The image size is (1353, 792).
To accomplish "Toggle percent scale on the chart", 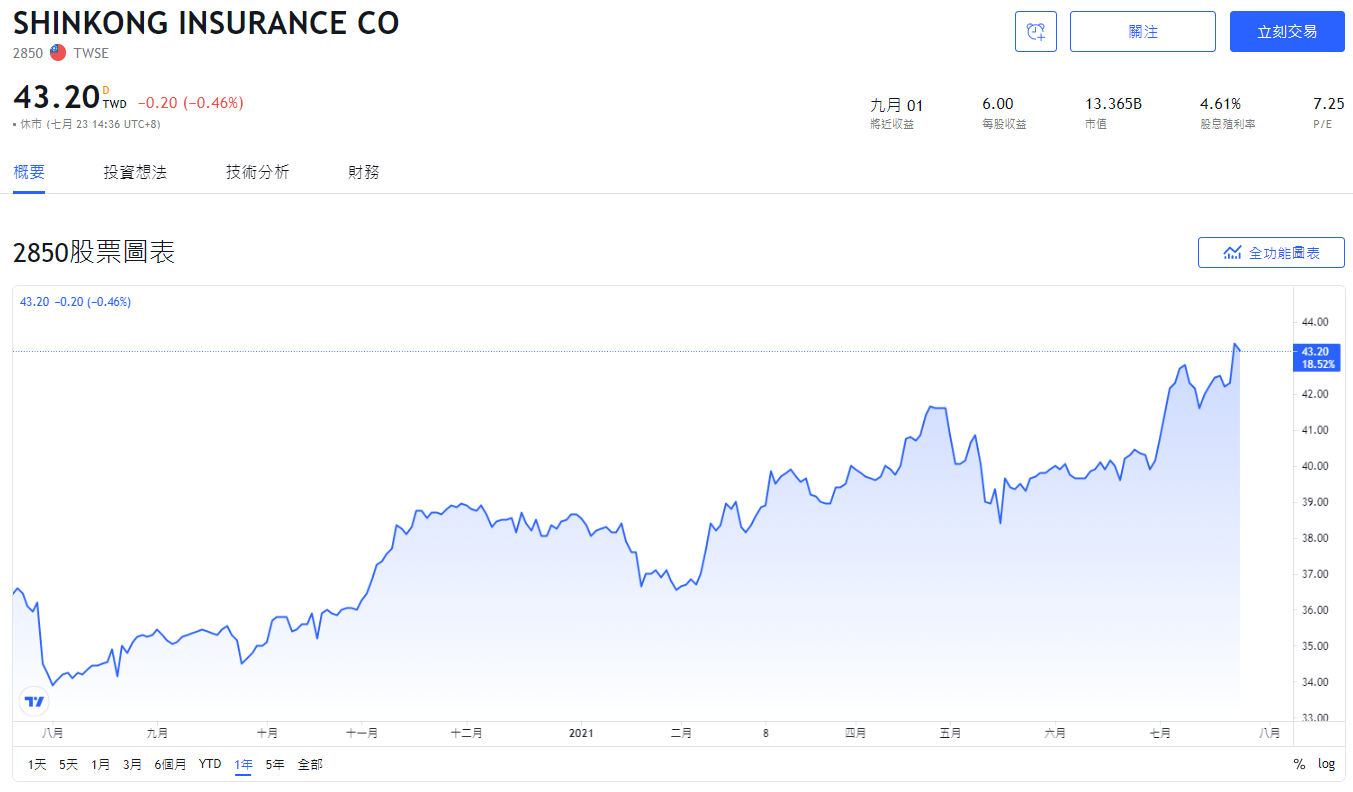I will point(1299,764).
